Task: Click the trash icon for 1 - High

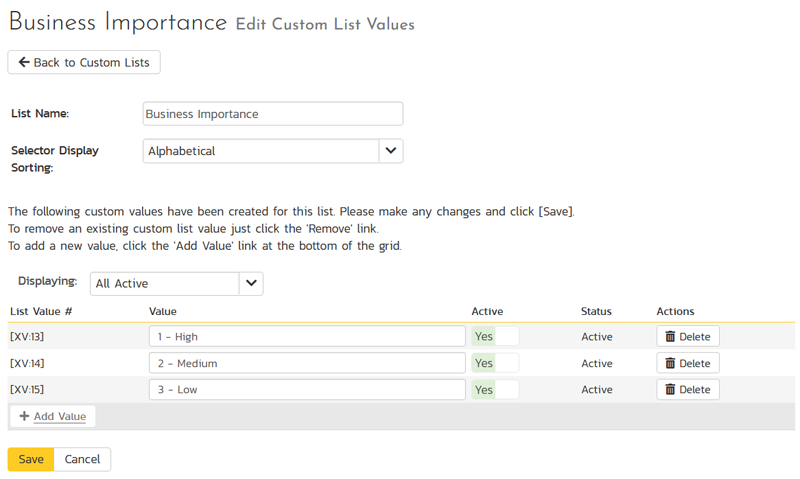Action: pos(670,337)
